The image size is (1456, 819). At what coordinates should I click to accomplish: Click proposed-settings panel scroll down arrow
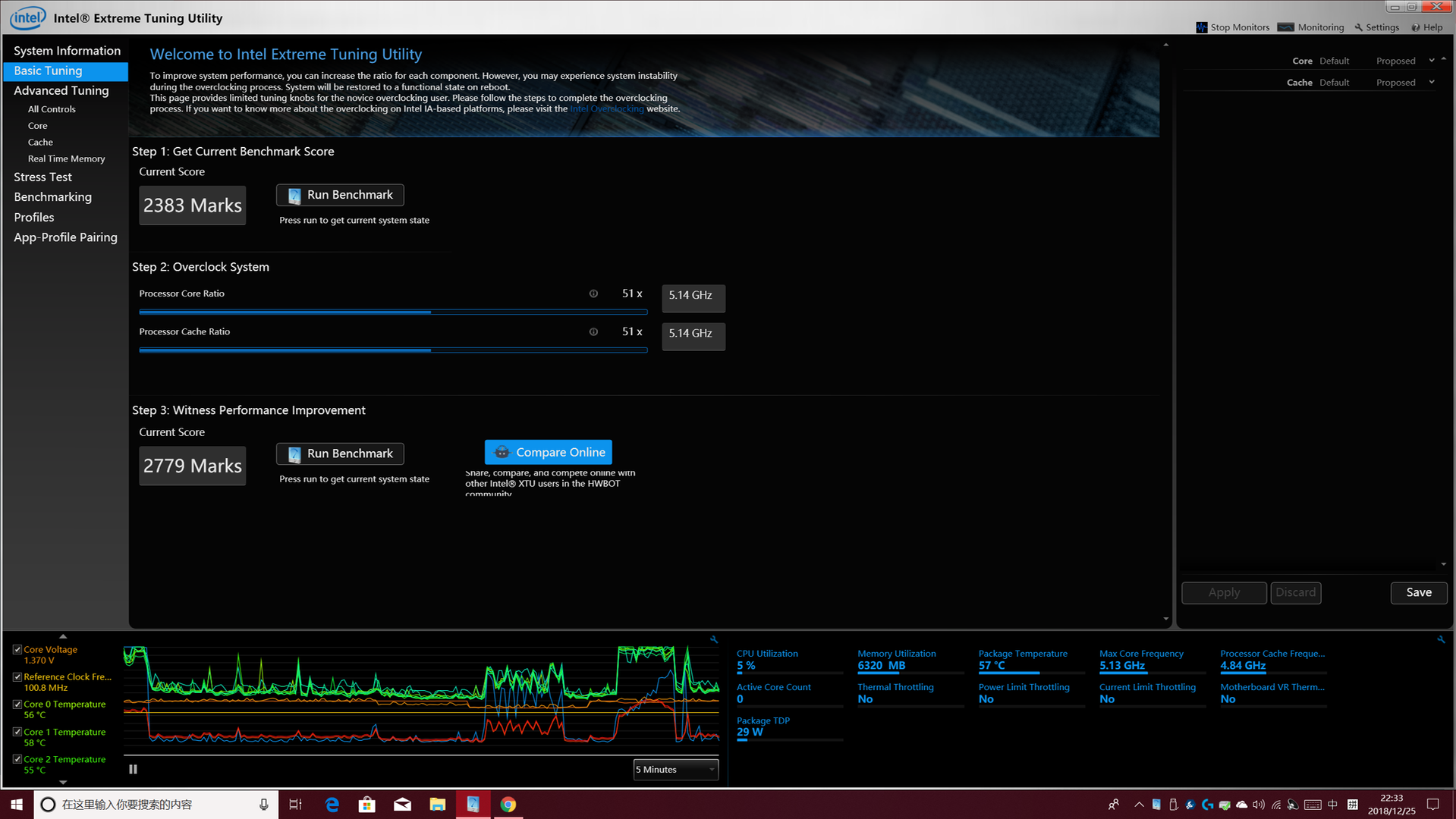pos(1443,564)
